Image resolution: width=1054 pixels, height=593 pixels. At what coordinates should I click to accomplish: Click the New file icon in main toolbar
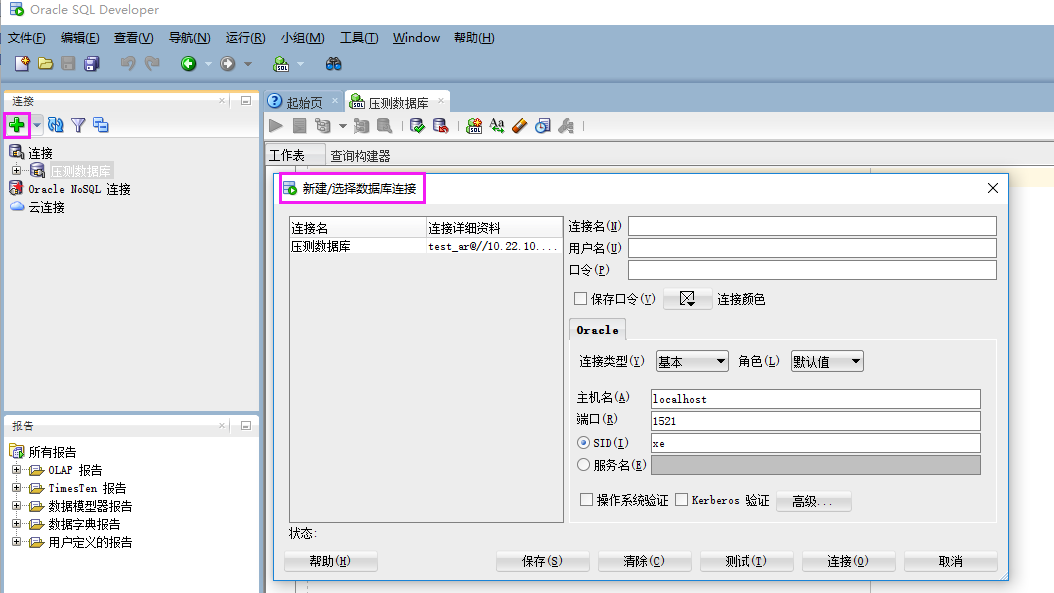tap(22, 63)
